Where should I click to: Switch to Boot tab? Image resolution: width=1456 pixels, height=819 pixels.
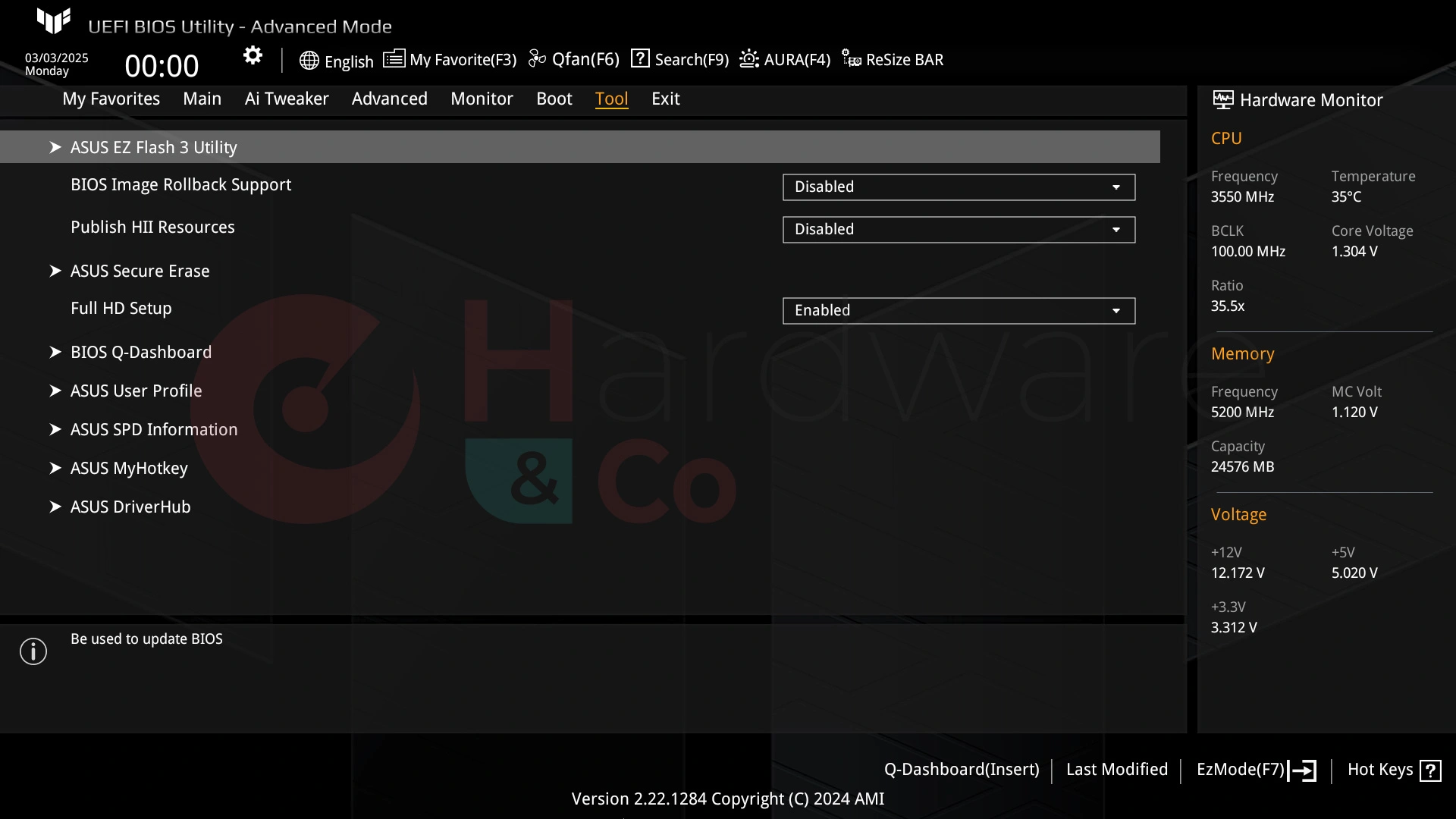click(x=554, y=99)
